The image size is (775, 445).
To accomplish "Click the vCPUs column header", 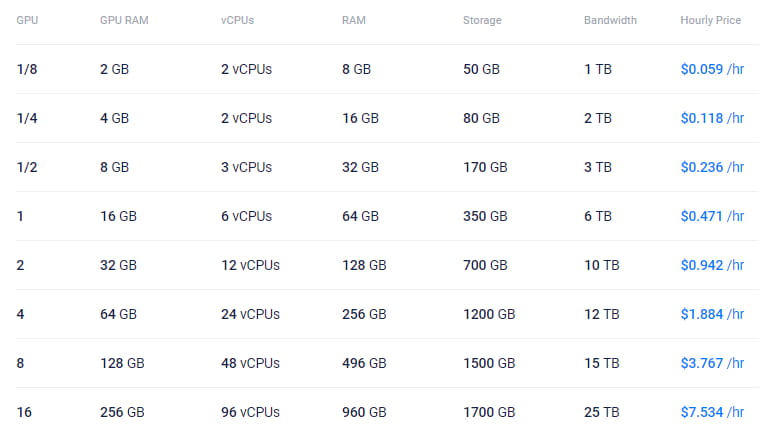I will pos(237,20).
